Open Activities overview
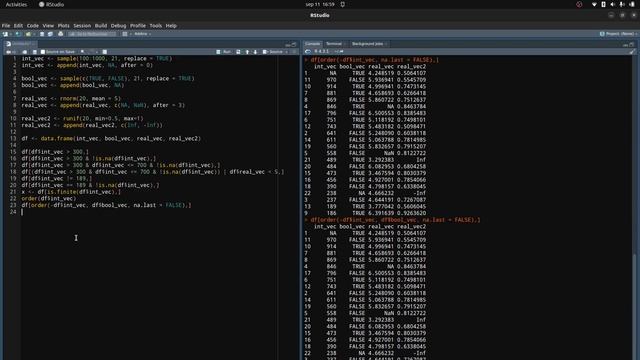Image resolution: width=640 pixels, height=360 pixels. pyautogui.click(x=16, y=4)
